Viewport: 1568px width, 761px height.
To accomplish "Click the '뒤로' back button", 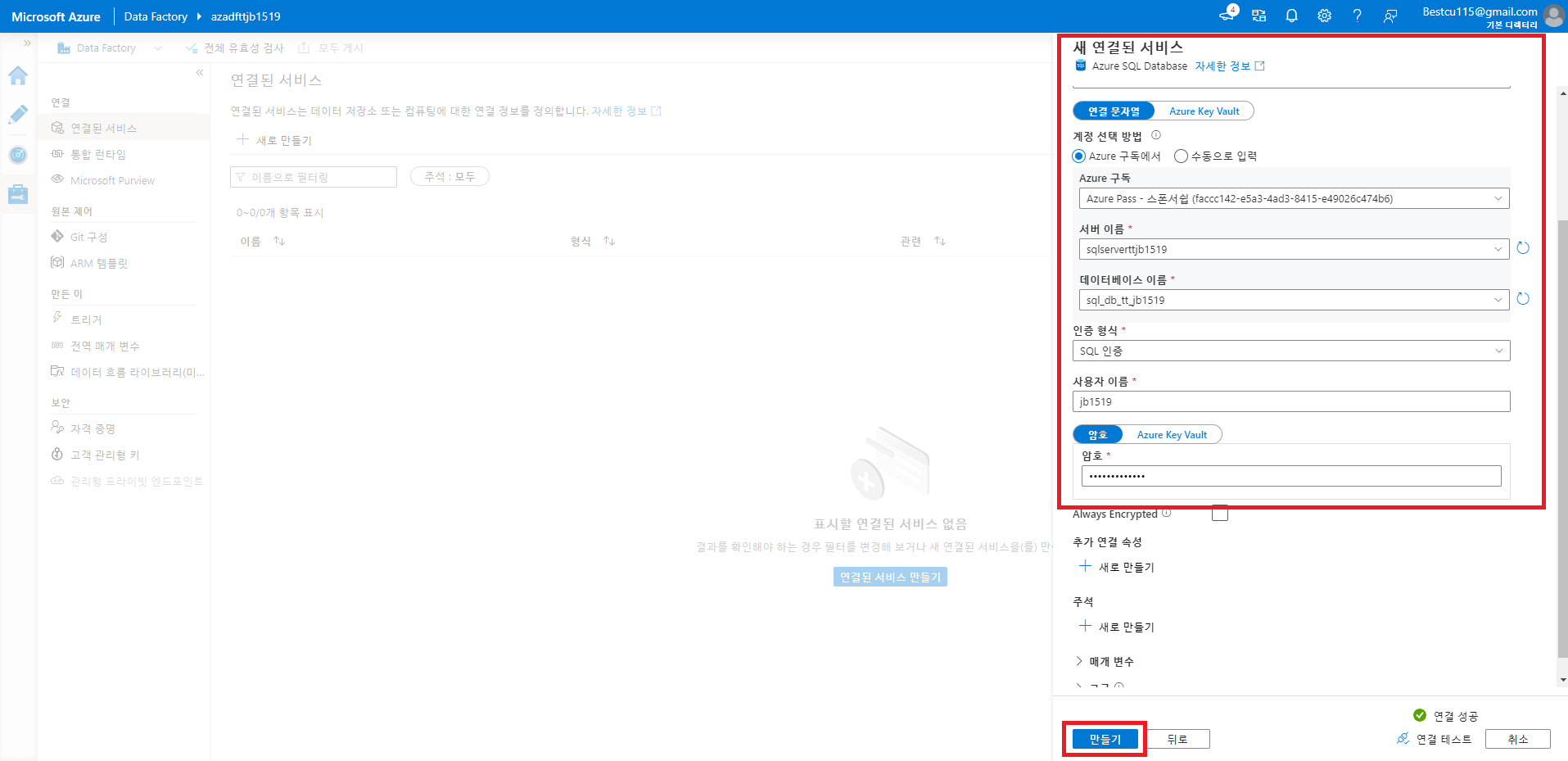I will (1177, 739).
